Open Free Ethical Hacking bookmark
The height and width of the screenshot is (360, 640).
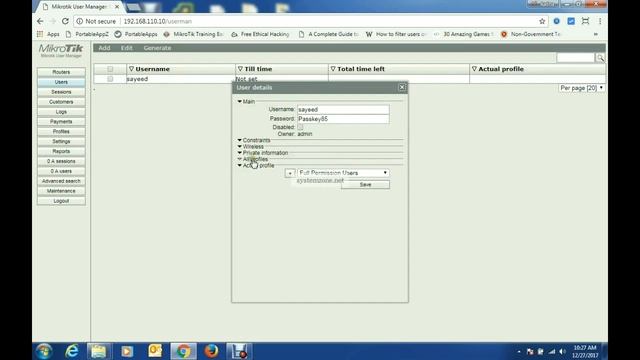[260, 34]
